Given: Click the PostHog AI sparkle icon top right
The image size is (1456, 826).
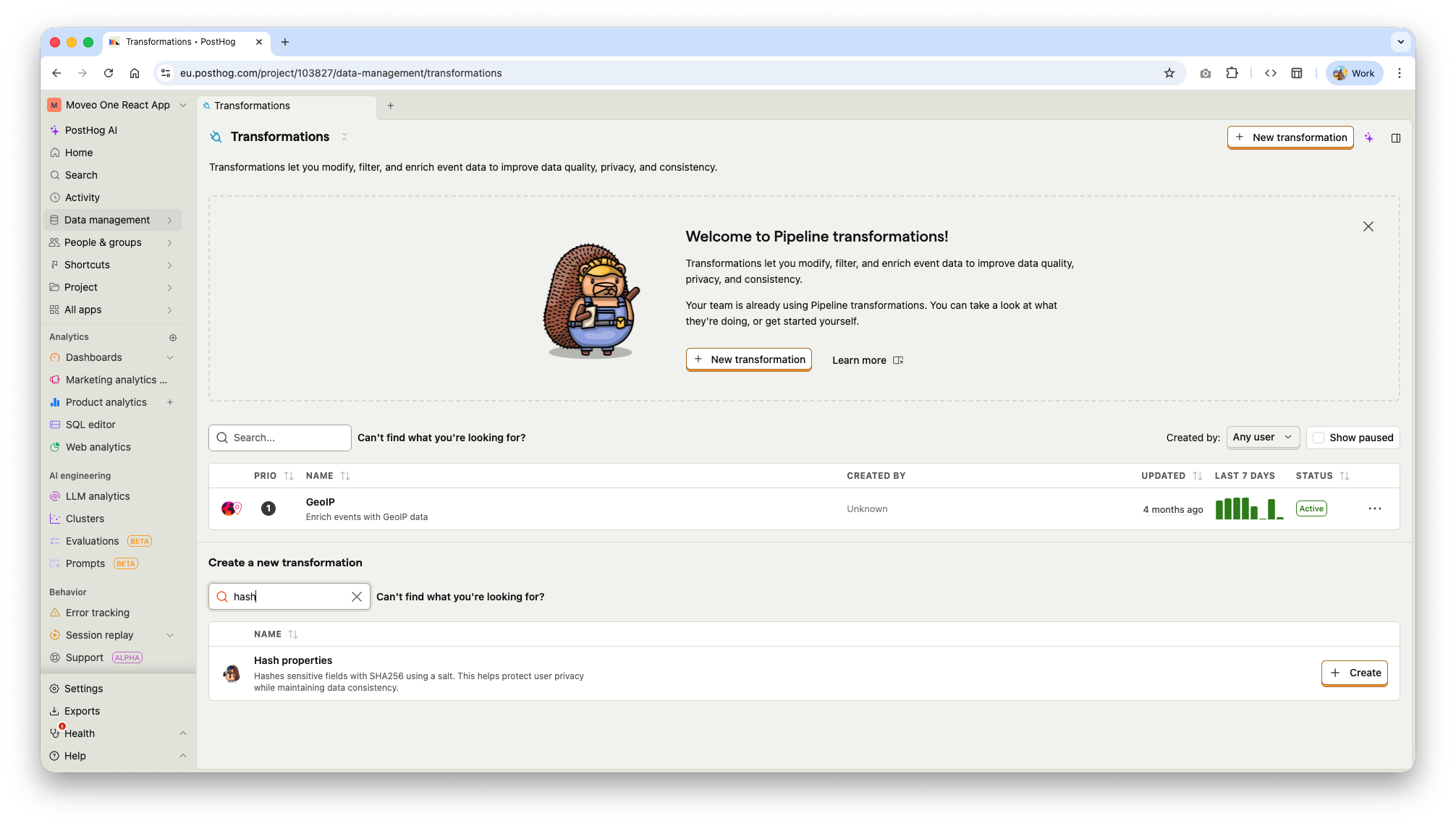Looking at the screenshot, I should click(1368, 137).
